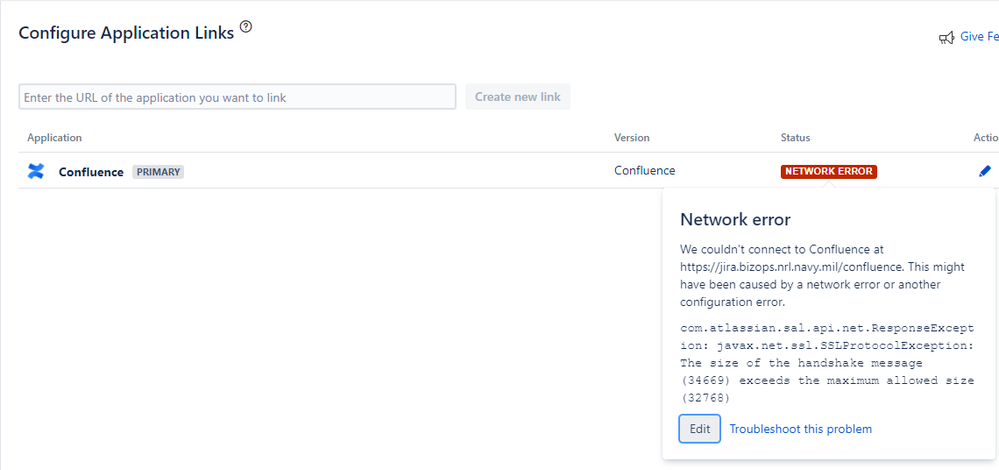This screenshot has height=470, width=999.
Task: Click the NETWORK ERROR status badge
Action: (x=829, y=171)
